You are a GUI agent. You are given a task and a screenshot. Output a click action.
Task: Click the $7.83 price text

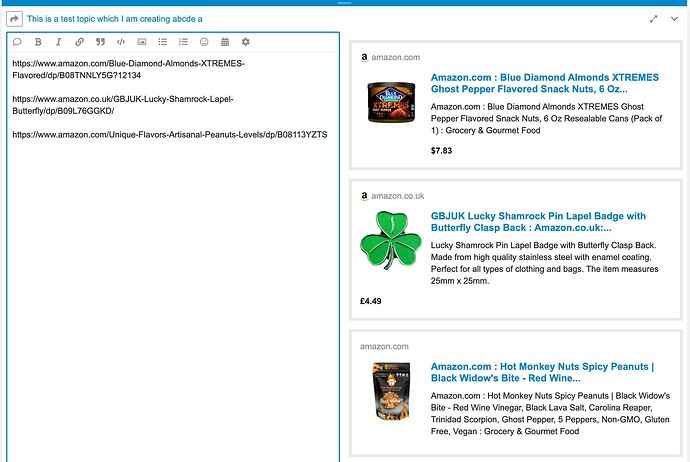tap(441, 150)
